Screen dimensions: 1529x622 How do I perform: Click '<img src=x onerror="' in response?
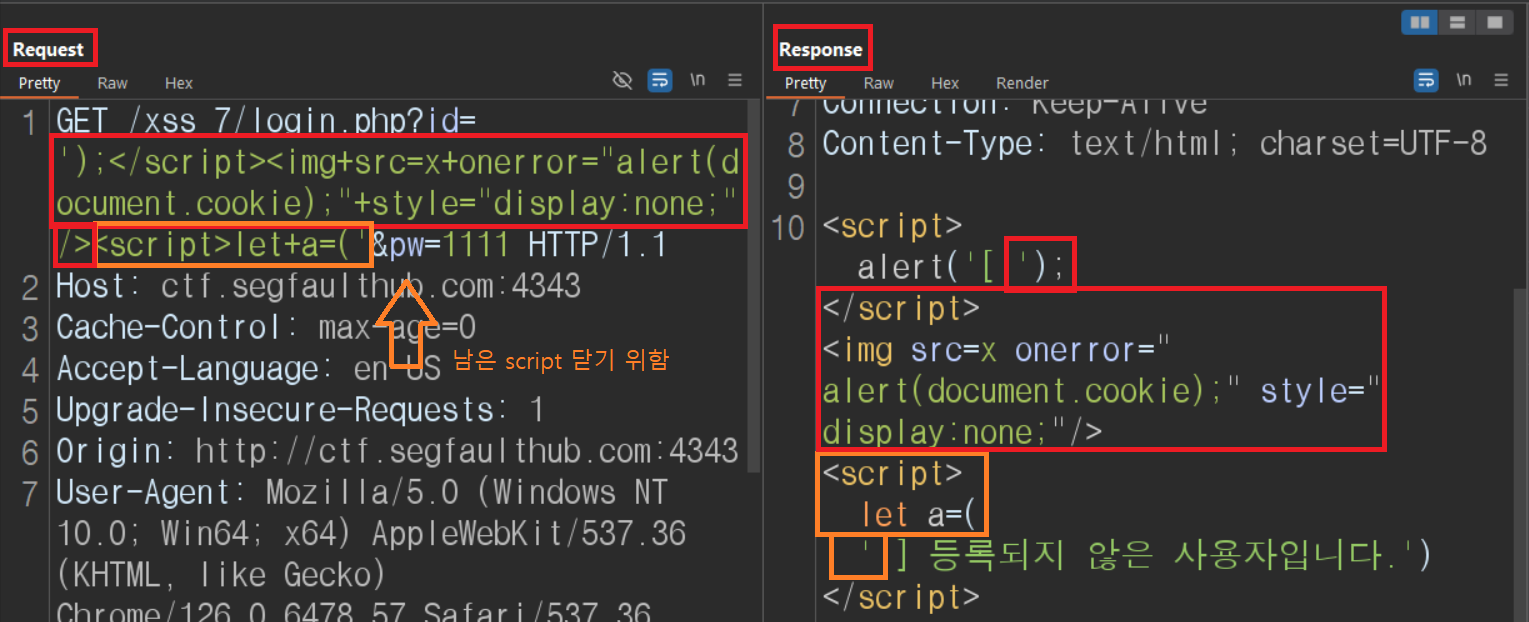996,350
